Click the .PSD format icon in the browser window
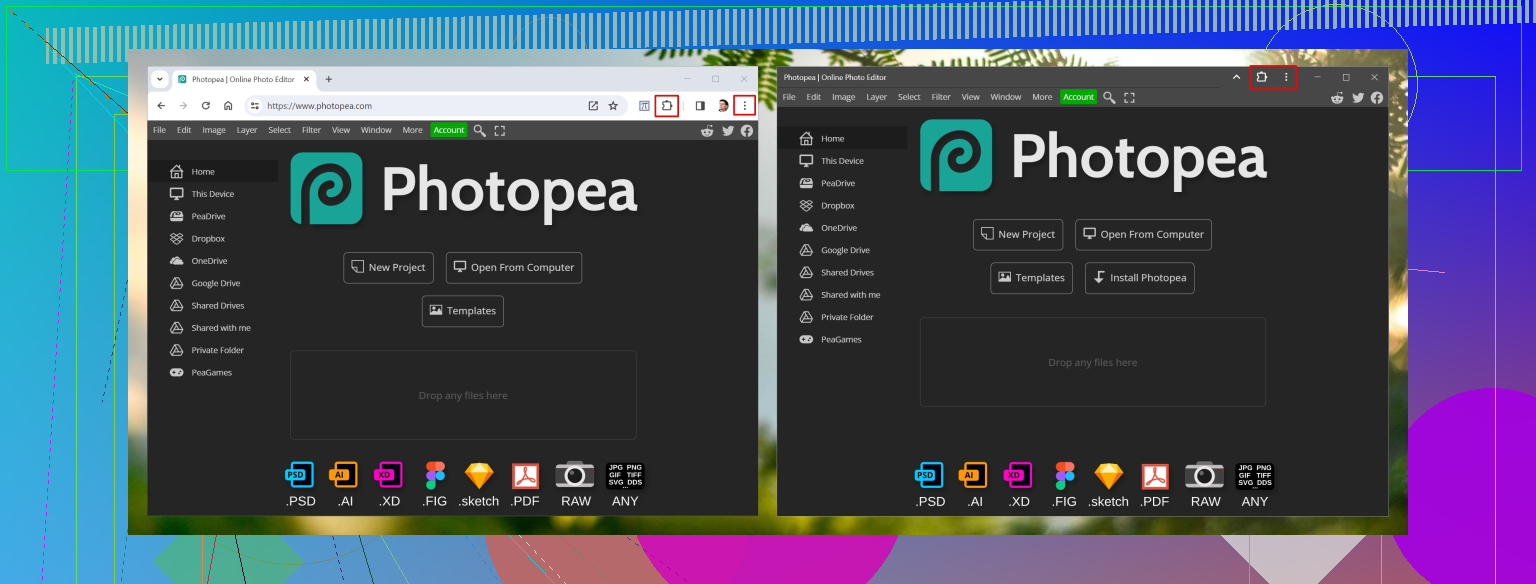The height and width of the screenshot is (584, 1536). (x=299, y=475)
